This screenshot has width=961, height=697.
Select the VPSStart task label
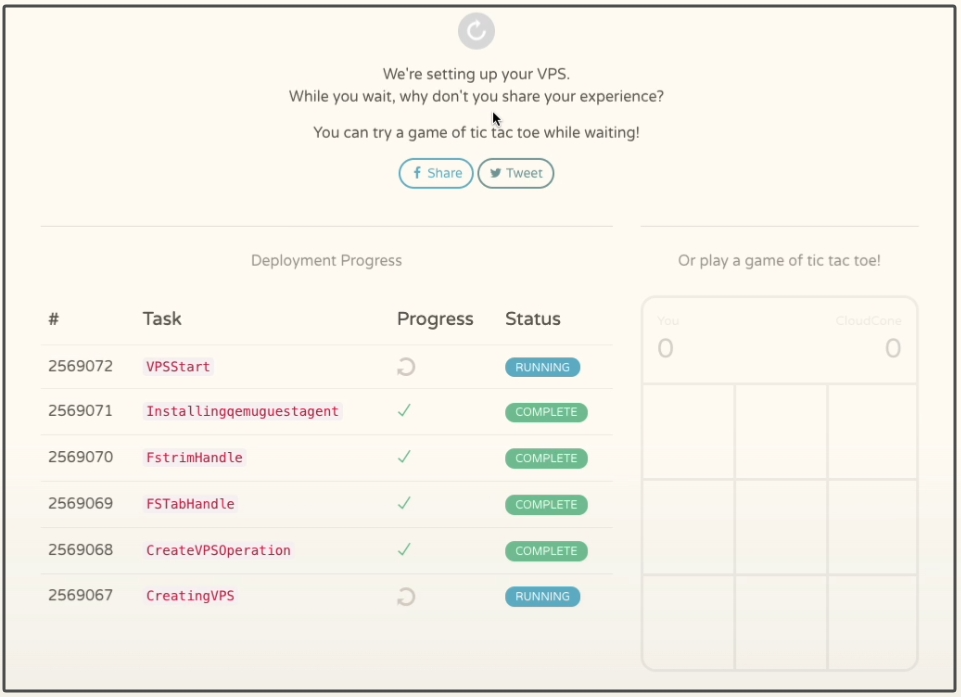pyautogui.click(x=178, y=367)
